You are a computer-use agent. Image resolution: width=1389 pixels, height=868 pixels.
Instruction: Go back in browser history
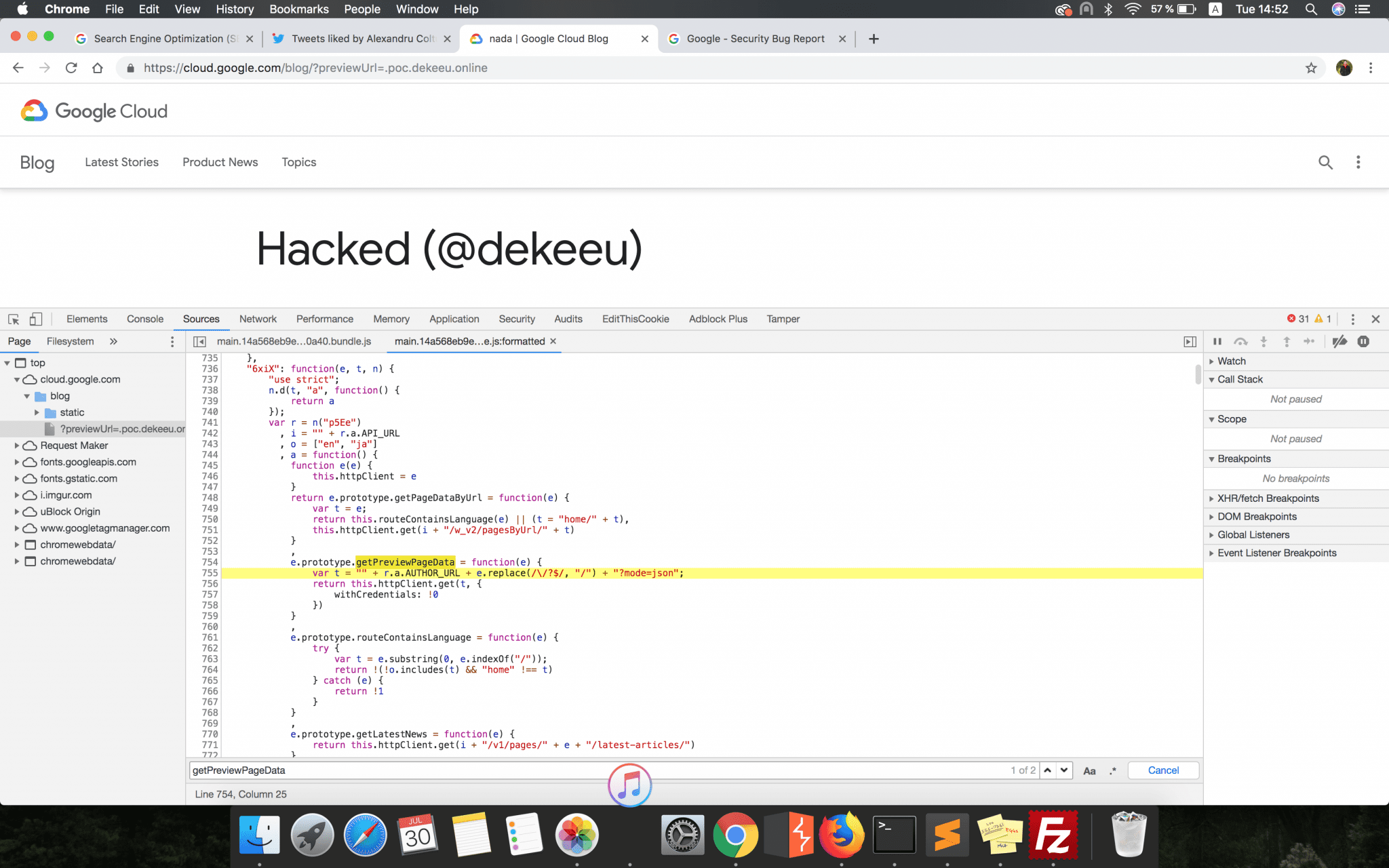[x=18, y=68]
